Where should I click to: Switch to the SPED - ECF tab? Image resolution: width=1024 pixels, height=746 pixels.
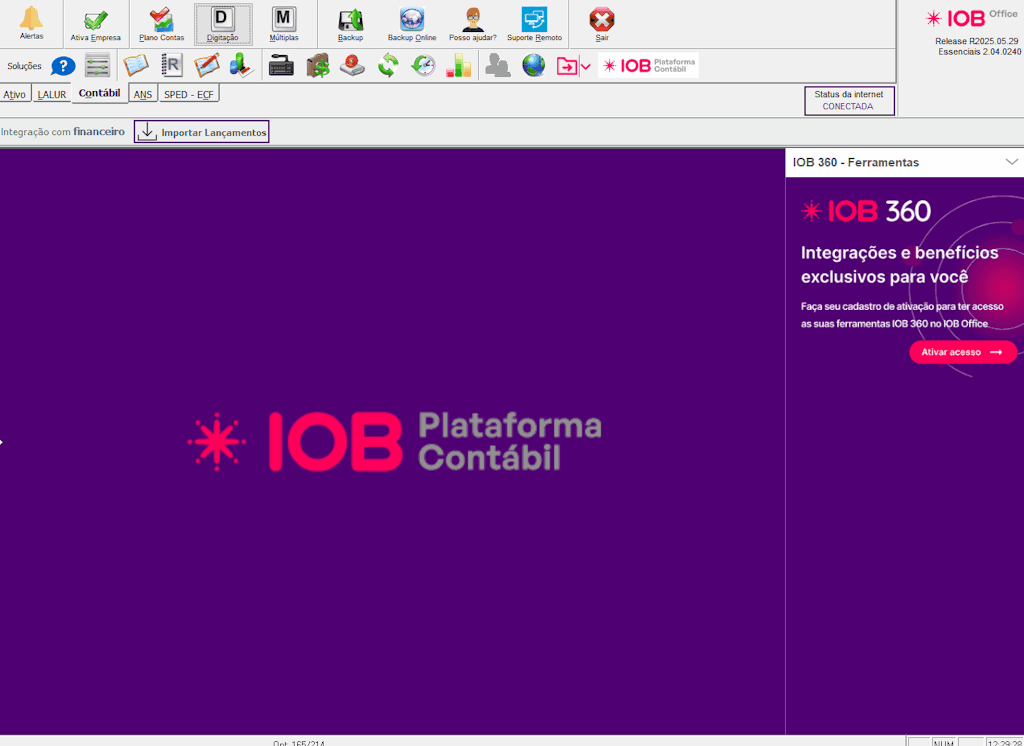coord(189,95)
